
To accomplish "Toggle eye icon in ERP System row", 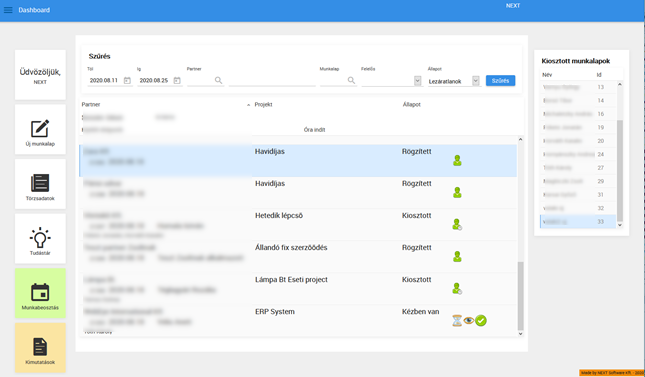I will tap(469, 320).
